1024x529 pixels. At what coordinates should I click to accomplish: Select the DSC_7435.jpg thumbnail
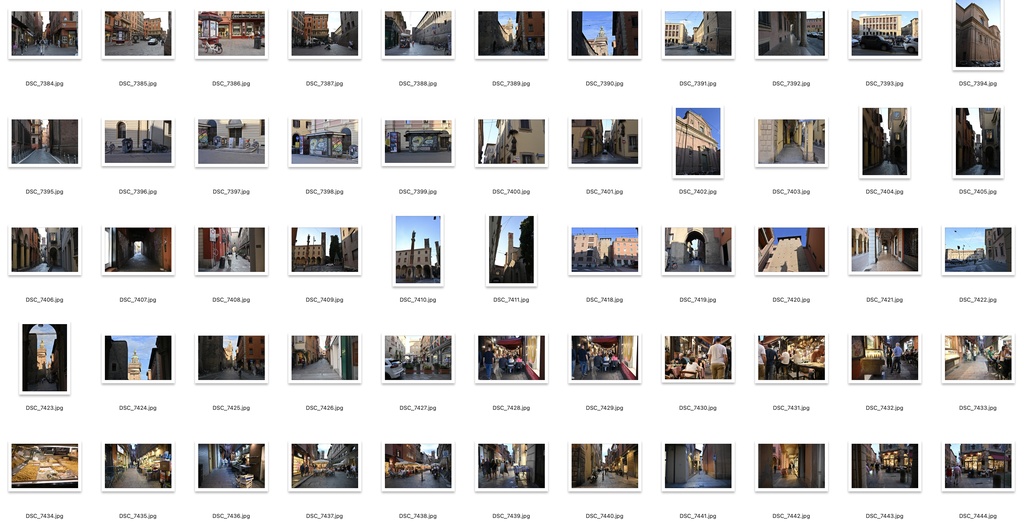(138, 466)
